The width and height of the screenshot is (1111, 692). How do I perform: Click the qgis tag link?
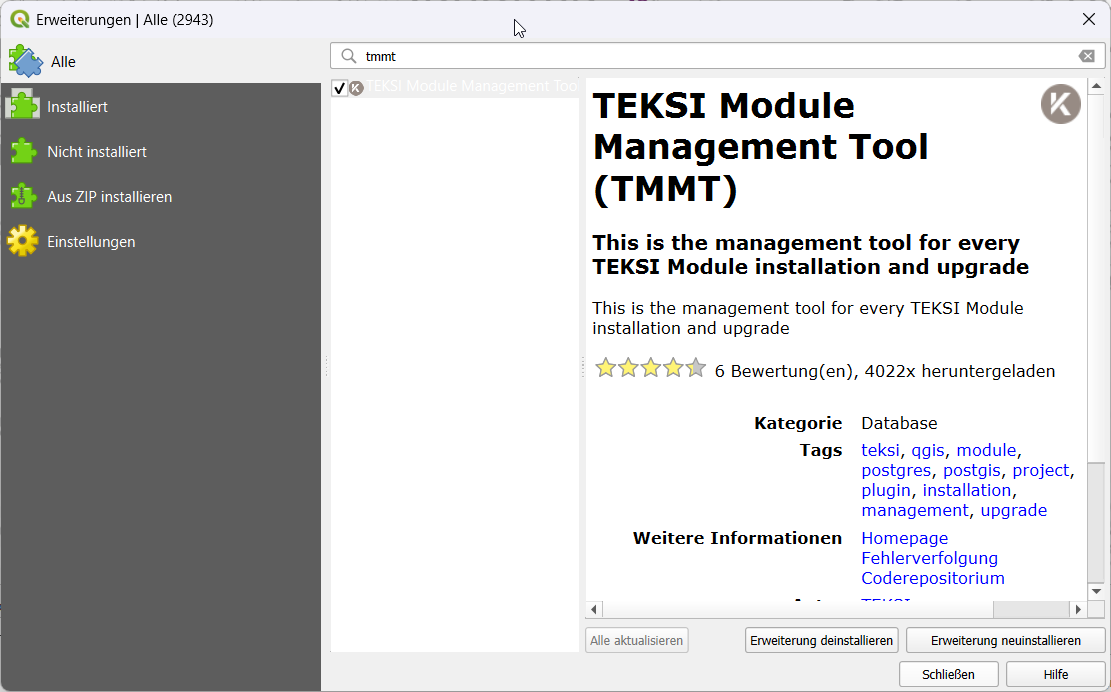tap(927, 450)
